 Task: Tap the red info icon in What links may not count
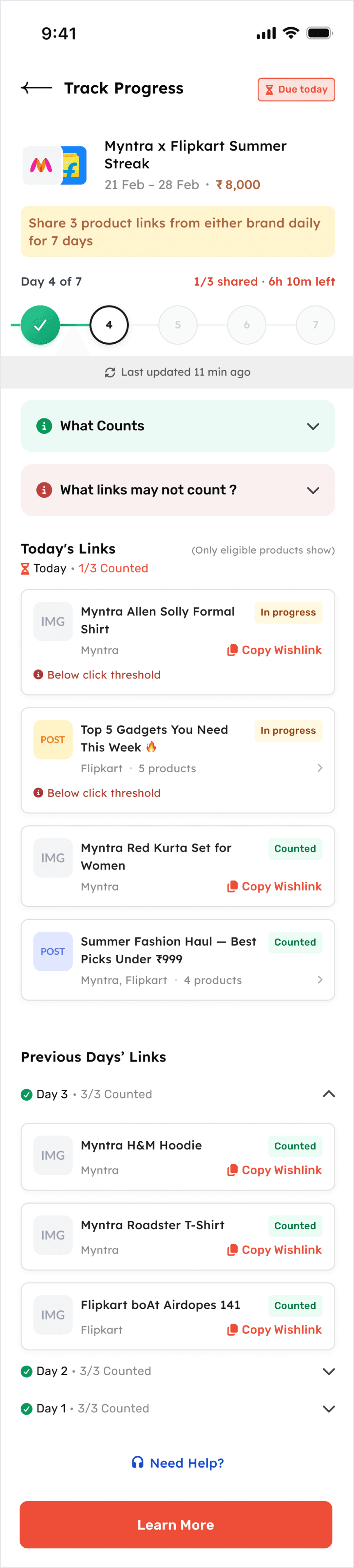click(44, 490)
